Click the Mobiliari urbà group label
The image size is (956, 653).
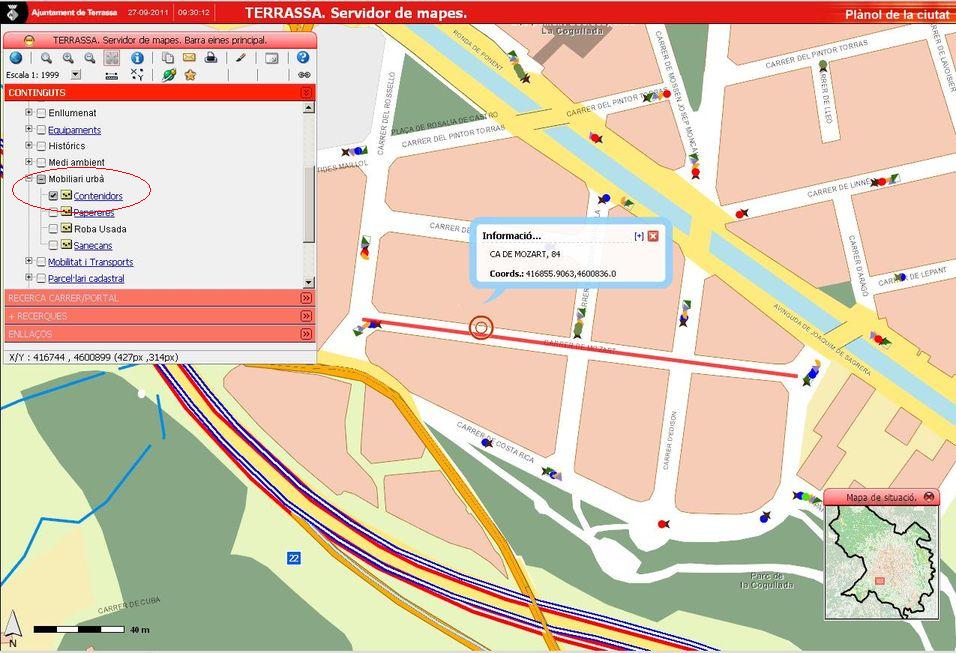(76, 179)
